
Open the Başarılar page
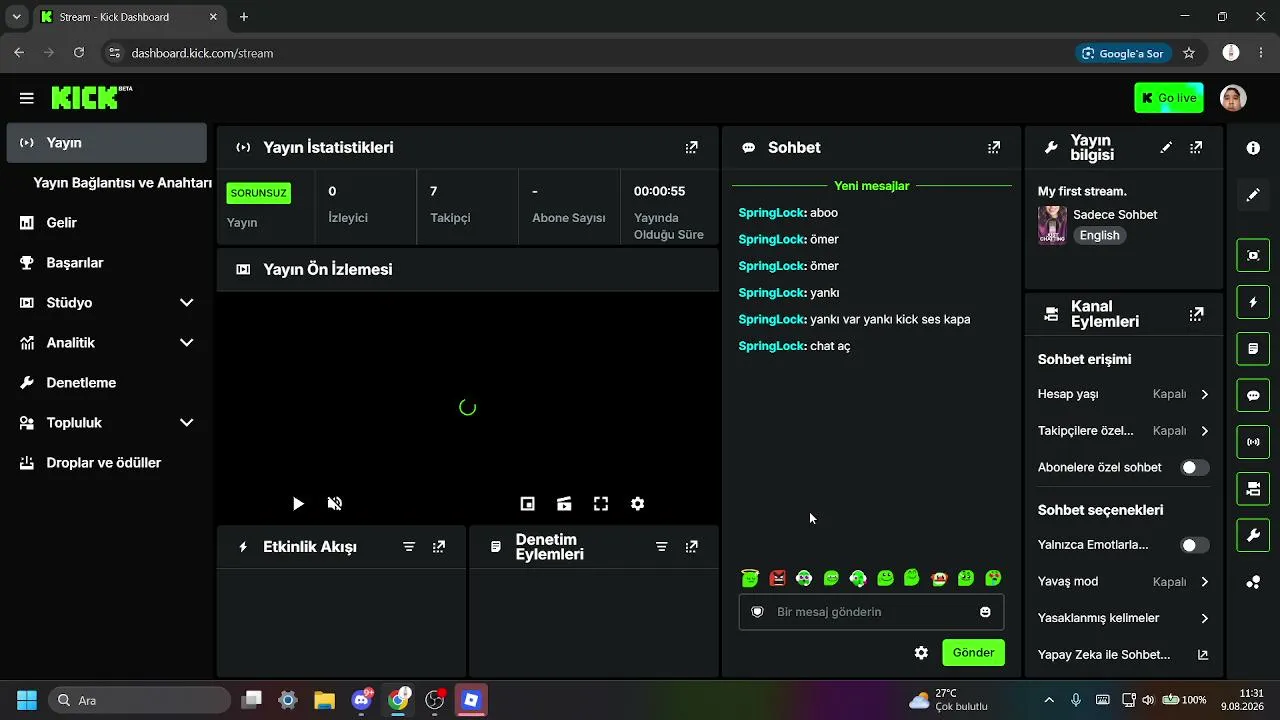106,263
